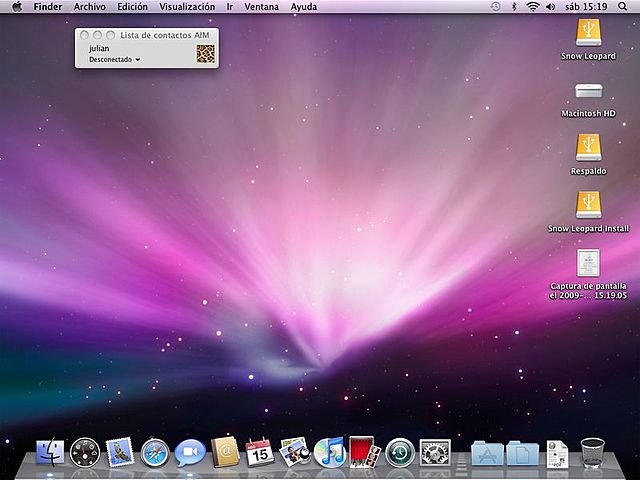Click the julian account name

click(x=99, y=49)
